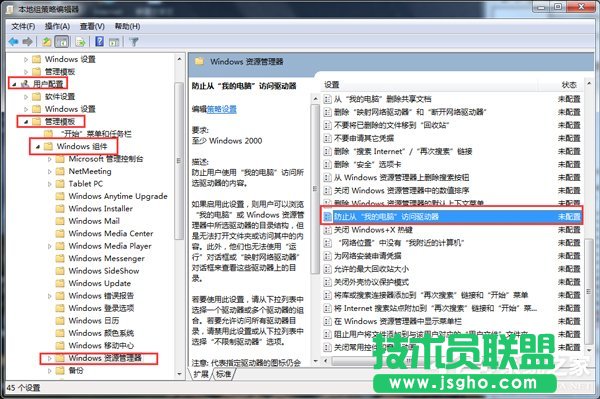Expand the Windows 错误报告 node
Image resolution: width=600 pixels, height=399 pixels.
[50, 296]
